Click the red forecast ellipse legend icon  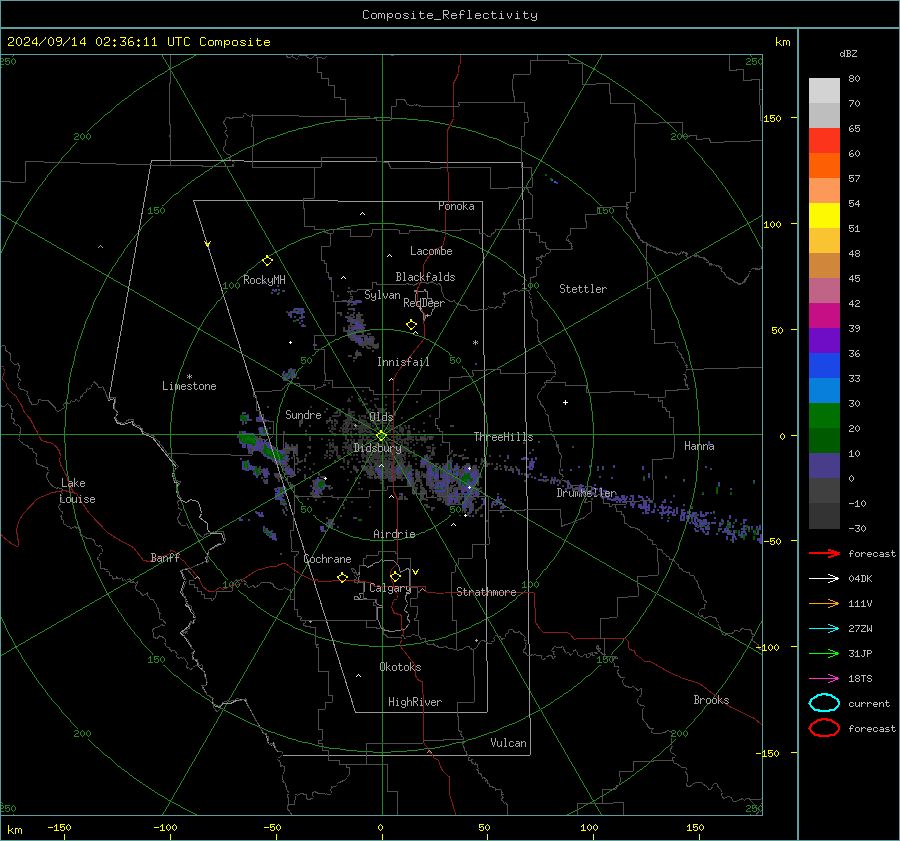pos(824,728)
